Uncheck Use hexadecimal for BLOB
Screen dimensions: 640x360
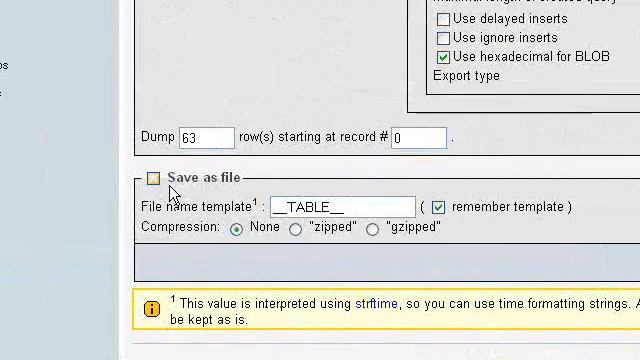click(443, 57)
